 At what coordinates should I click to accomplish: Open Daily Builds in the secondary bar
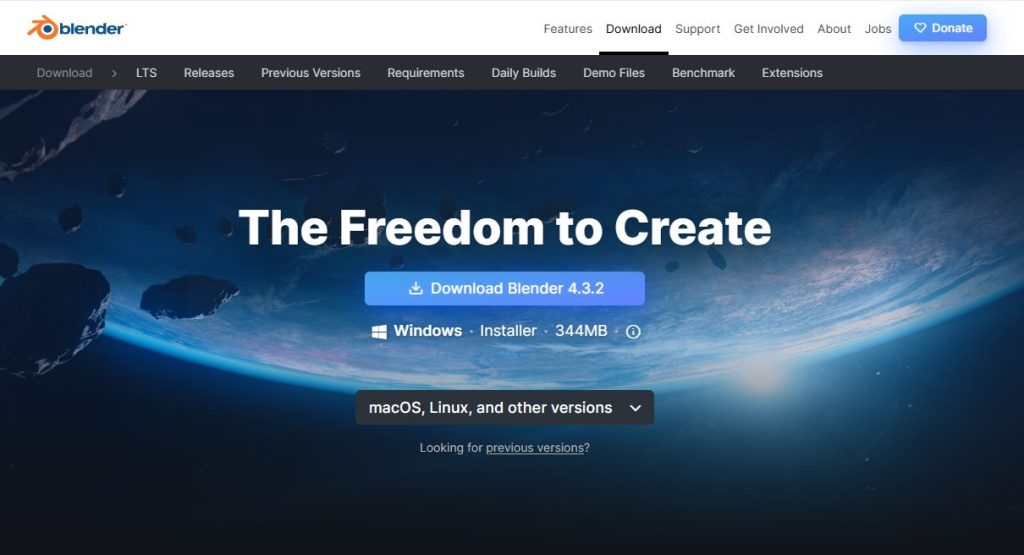tap(524, 73)
